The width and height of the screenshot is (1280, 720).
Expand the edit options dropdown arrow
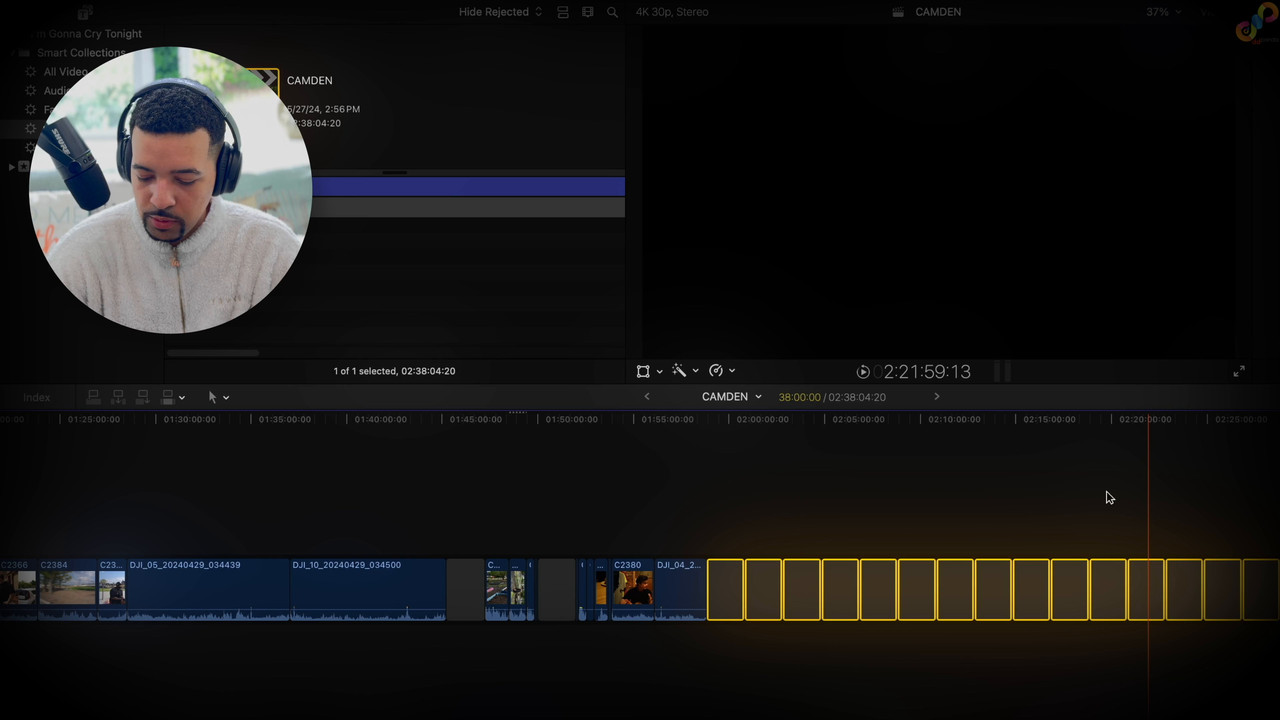(181, 398)
